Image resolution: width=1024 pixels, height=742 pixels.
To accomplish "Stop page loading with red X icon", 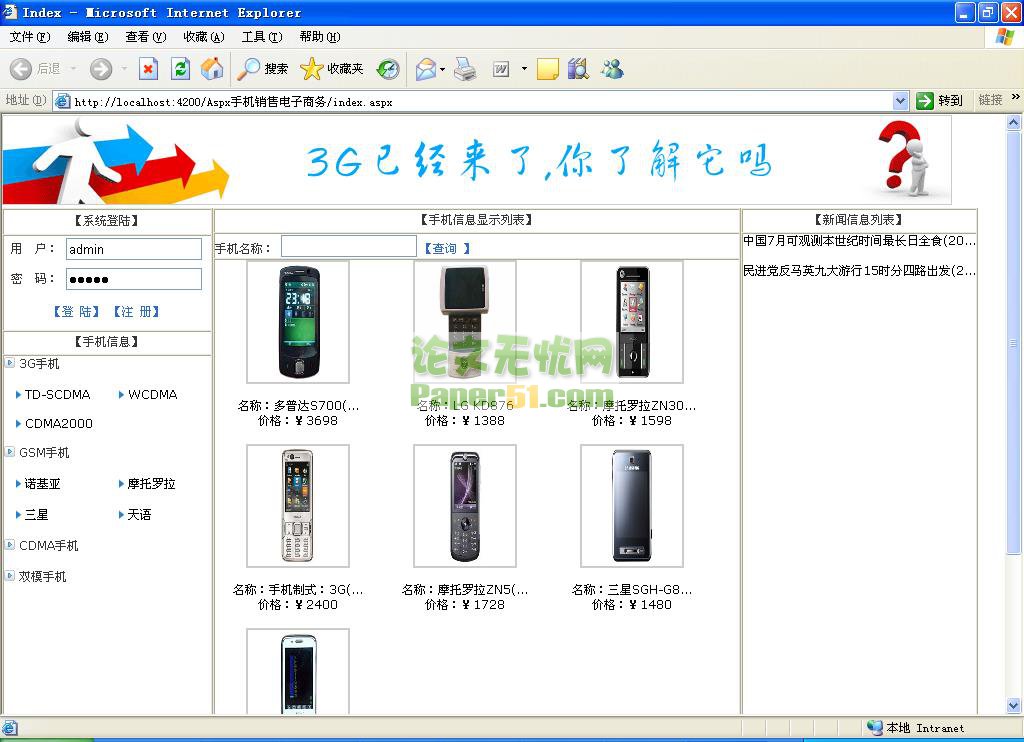I will pyautogui.click(x=149, y=69).
